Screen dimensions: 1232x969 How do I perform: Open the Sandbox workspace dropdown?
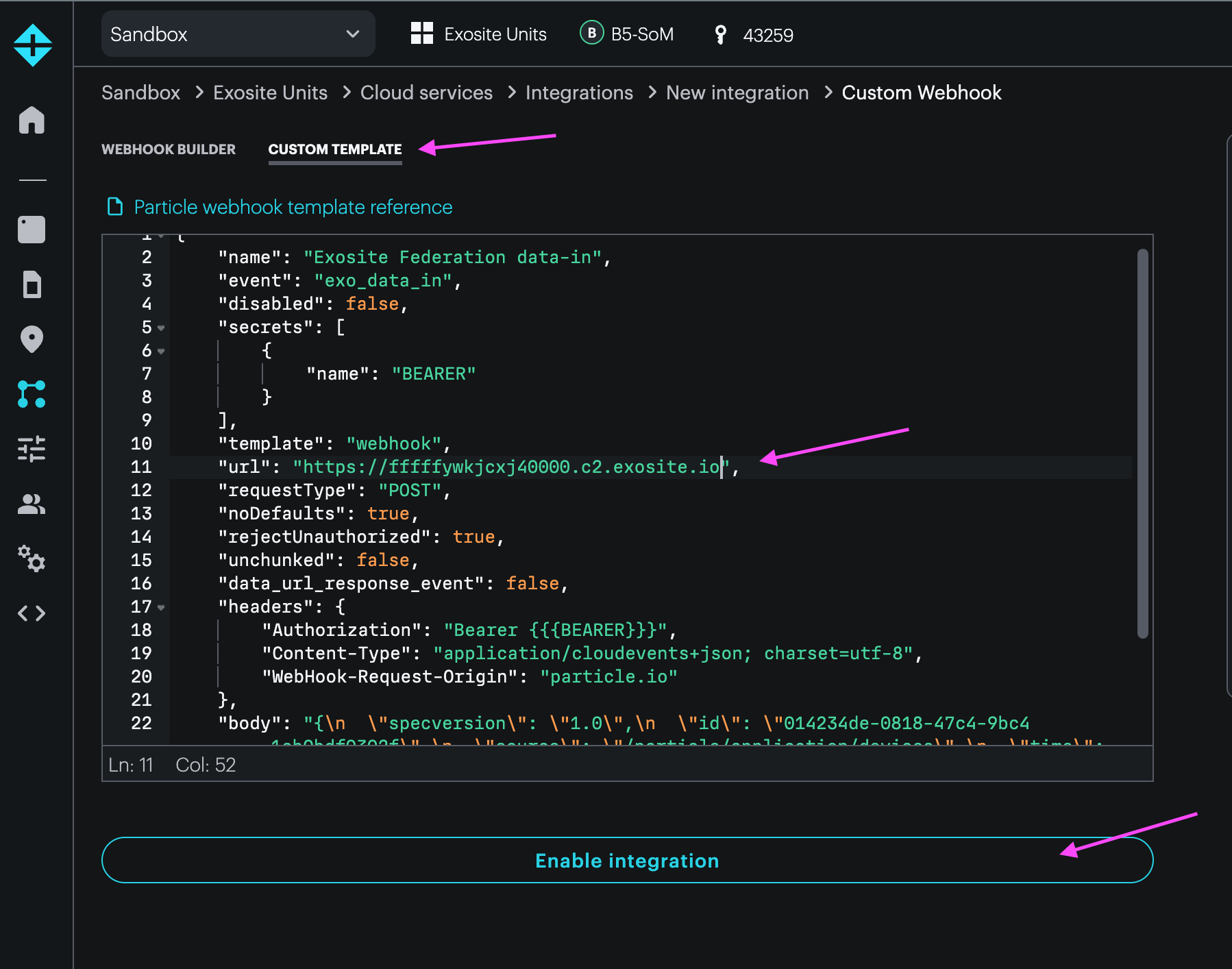(238, 34)
